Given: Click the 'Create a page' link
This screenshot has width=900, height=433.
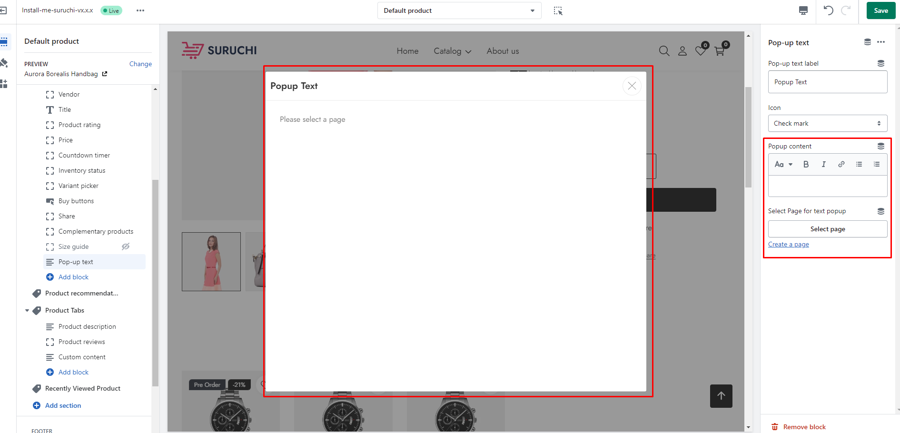Looking at the screenshot, I should (788, 245).
